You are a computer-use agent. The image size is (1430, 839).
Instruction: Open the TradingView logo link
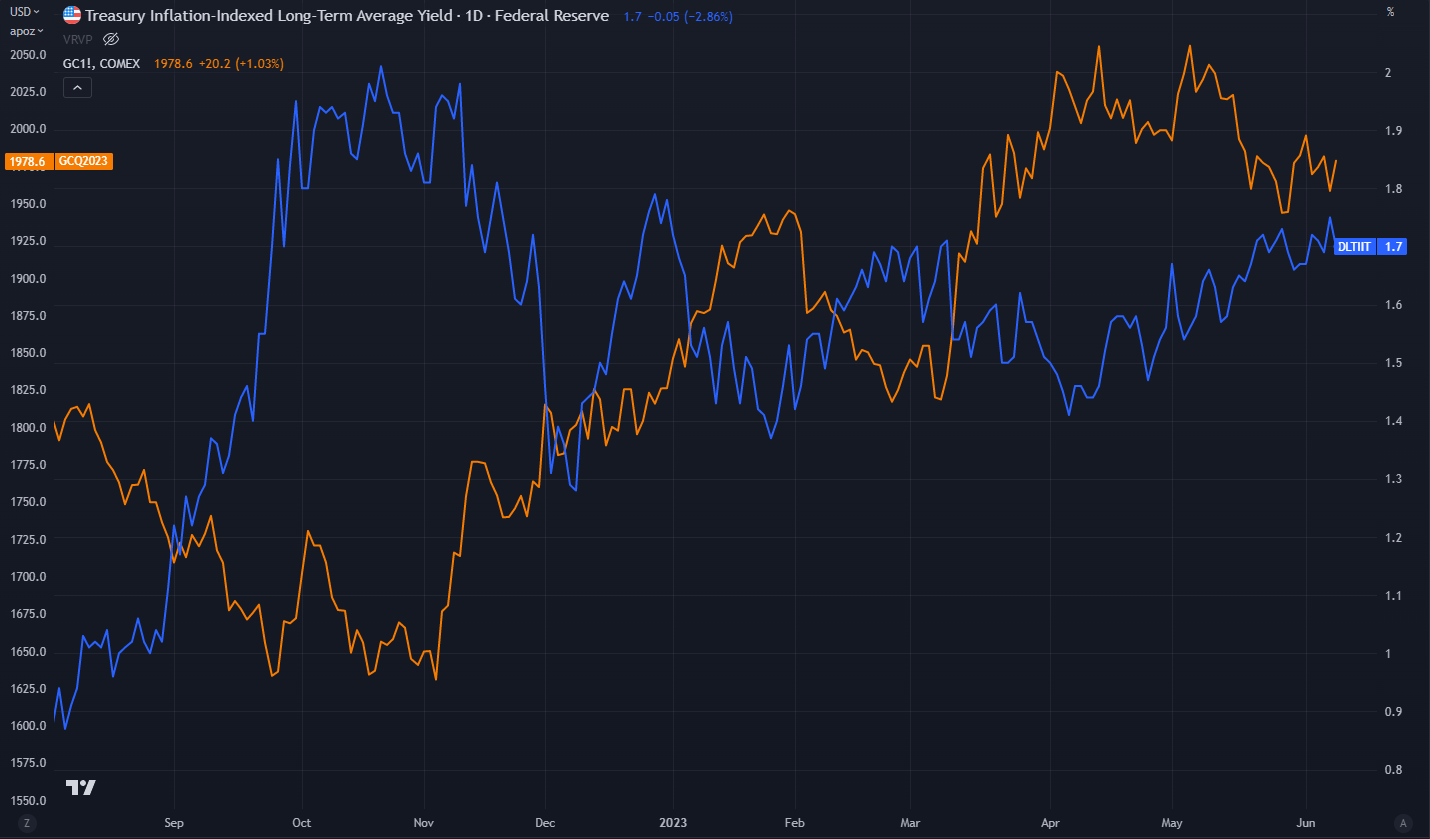81,787
